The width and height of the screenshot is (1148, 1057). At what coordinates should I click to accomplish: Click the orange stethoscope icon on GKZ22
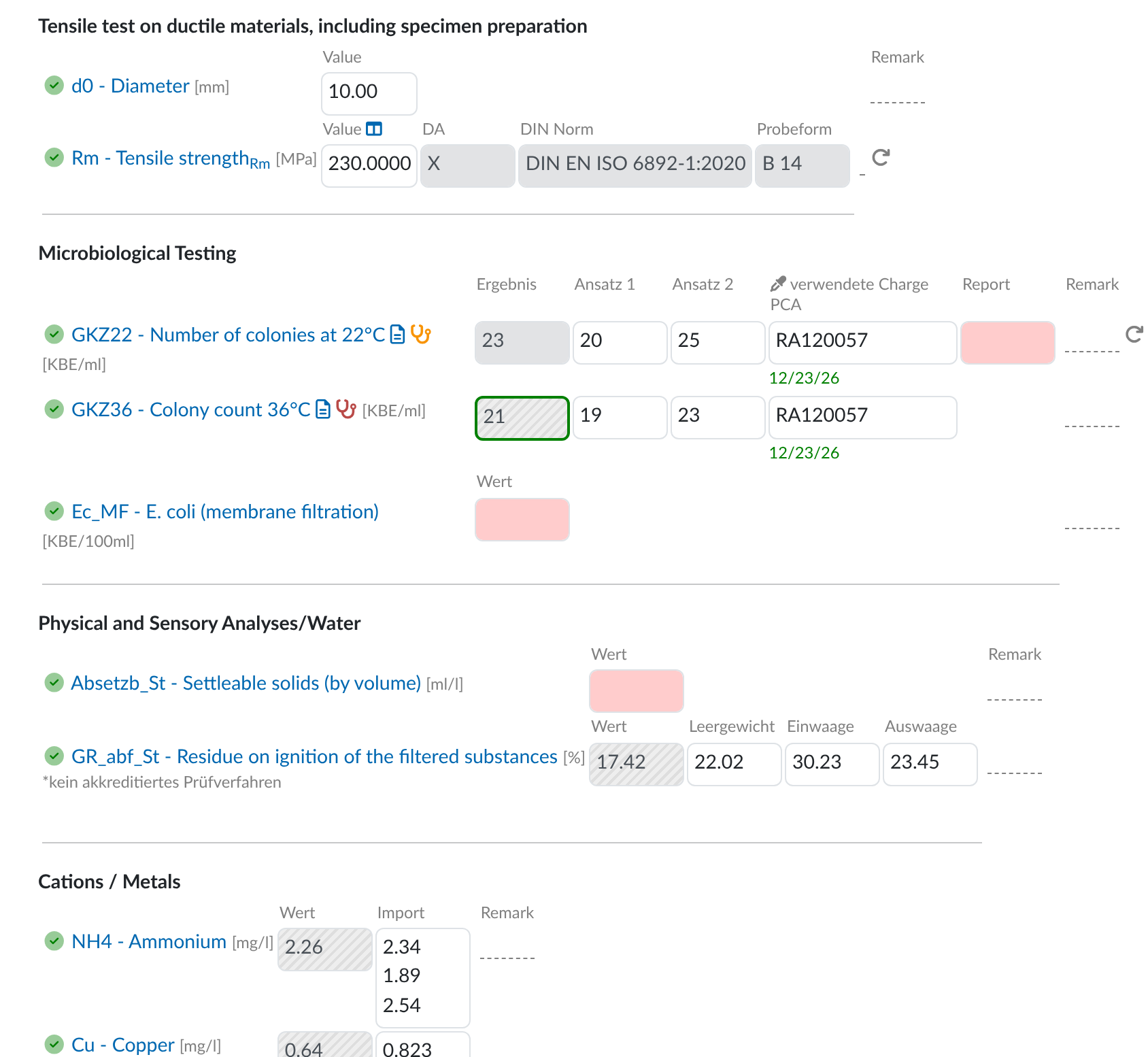[x=421, y=334]
